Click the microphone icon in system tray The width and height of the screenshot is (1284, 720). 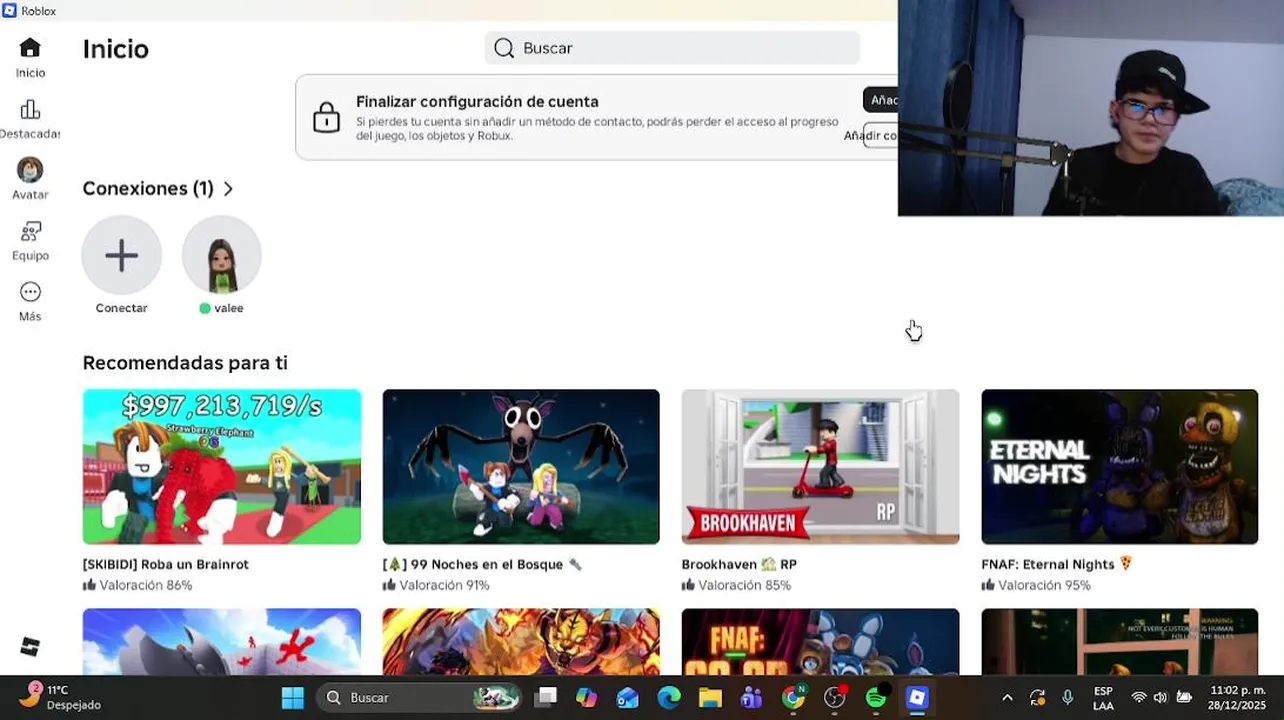[x=1068, y=698]
